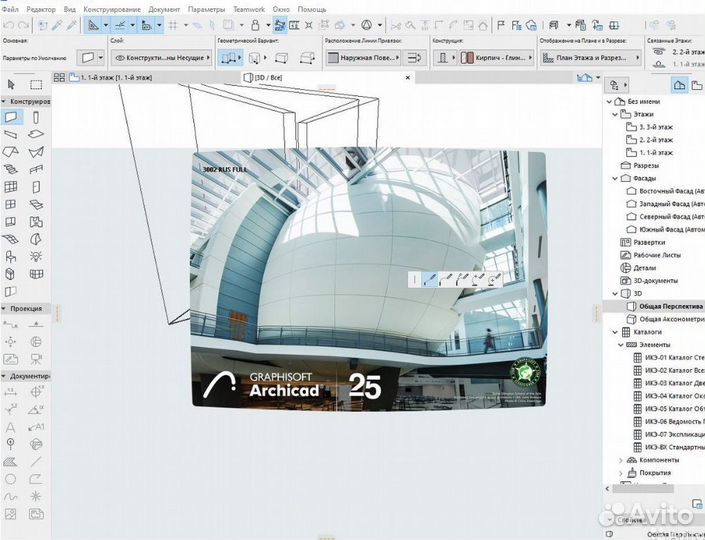Open the План Этажа и Разрез... display dropdown
This screenshot has height=540, width=705.
click(x=590, y=58)
